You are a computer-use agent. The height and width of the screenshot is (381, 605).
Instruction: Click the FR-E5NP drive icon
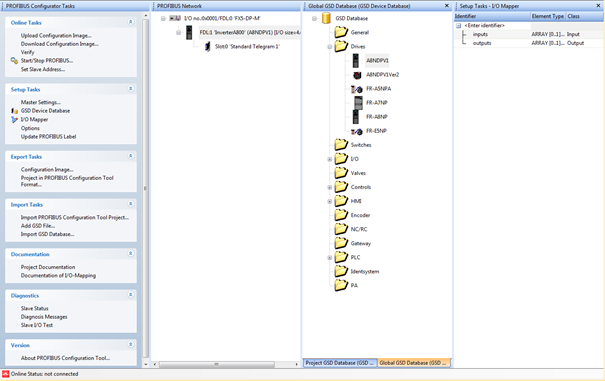[x=357, y=131]
